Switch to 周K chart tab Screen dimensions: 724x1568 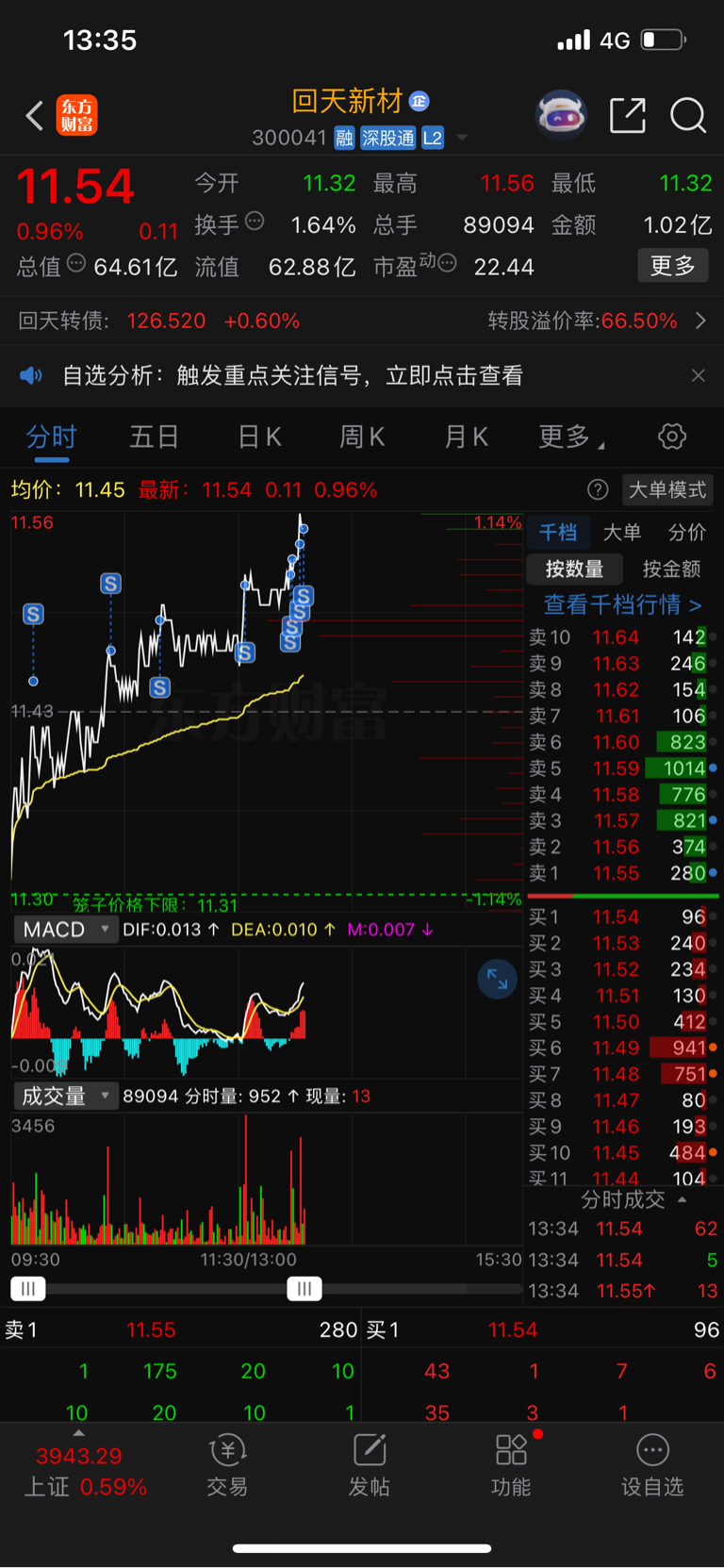362,437
